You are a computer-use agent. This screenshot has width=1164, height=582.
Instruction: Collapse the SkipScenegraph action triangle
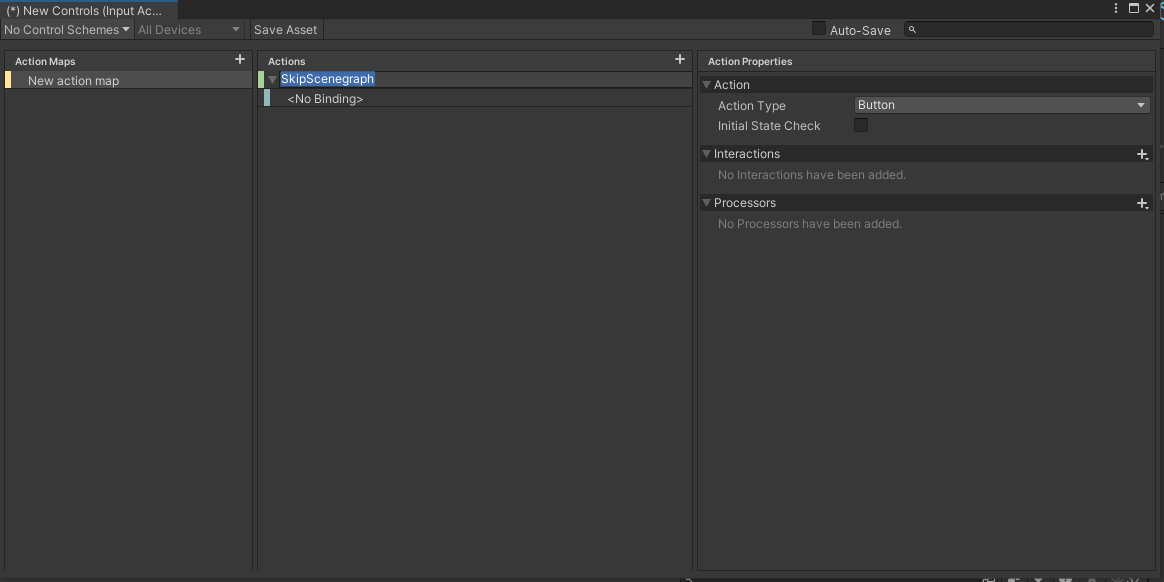(x=273, y=79)
